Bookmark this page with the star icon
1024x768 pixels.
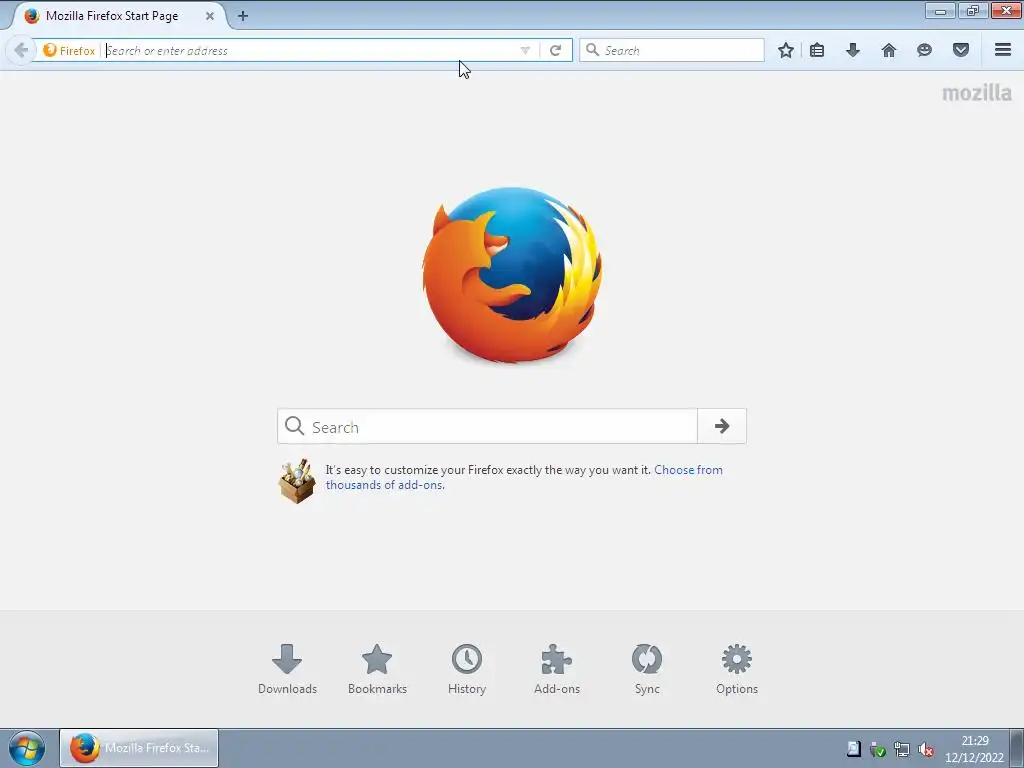click(x=786, y=50)
